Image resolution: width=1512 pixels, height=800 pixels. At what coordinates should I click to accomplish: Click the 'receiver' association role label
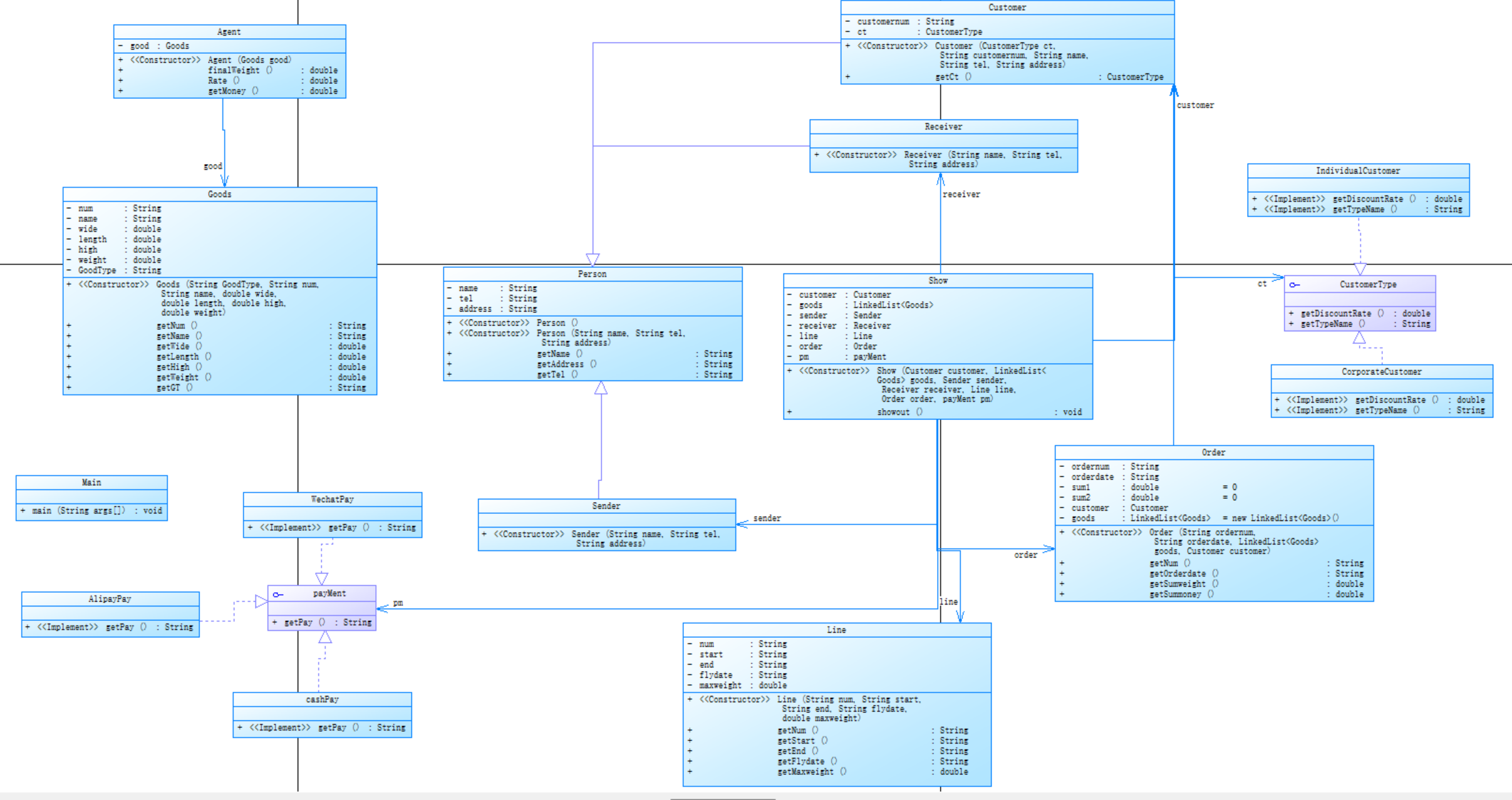click(961, 195)
